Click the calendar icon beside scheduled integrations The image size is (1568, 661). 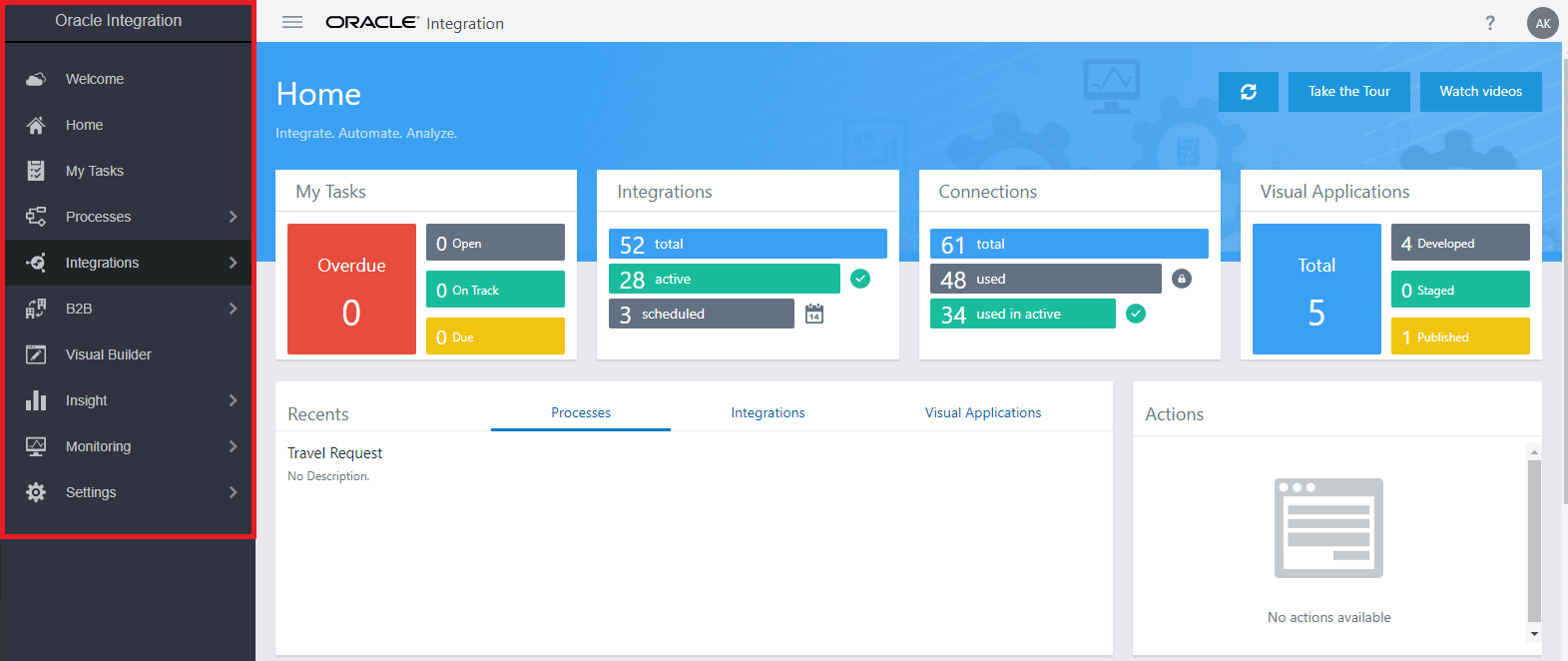click(x=814, y=314)
